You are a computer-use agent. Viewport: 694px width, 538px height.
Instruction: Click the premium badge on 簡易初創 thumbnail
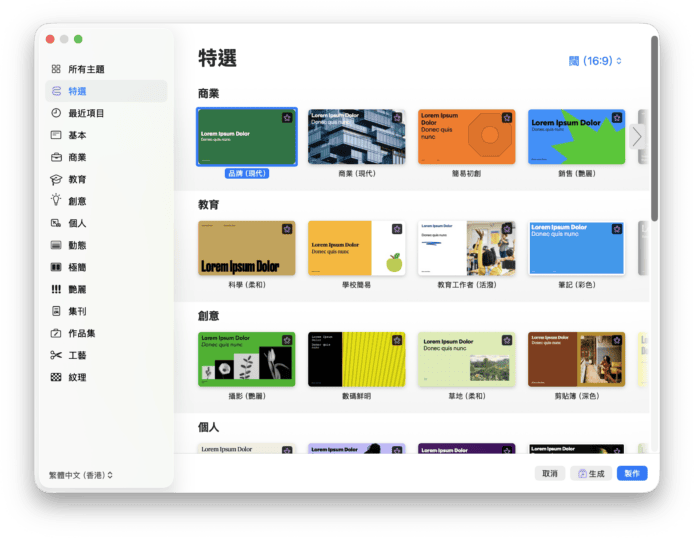point(507,118)
